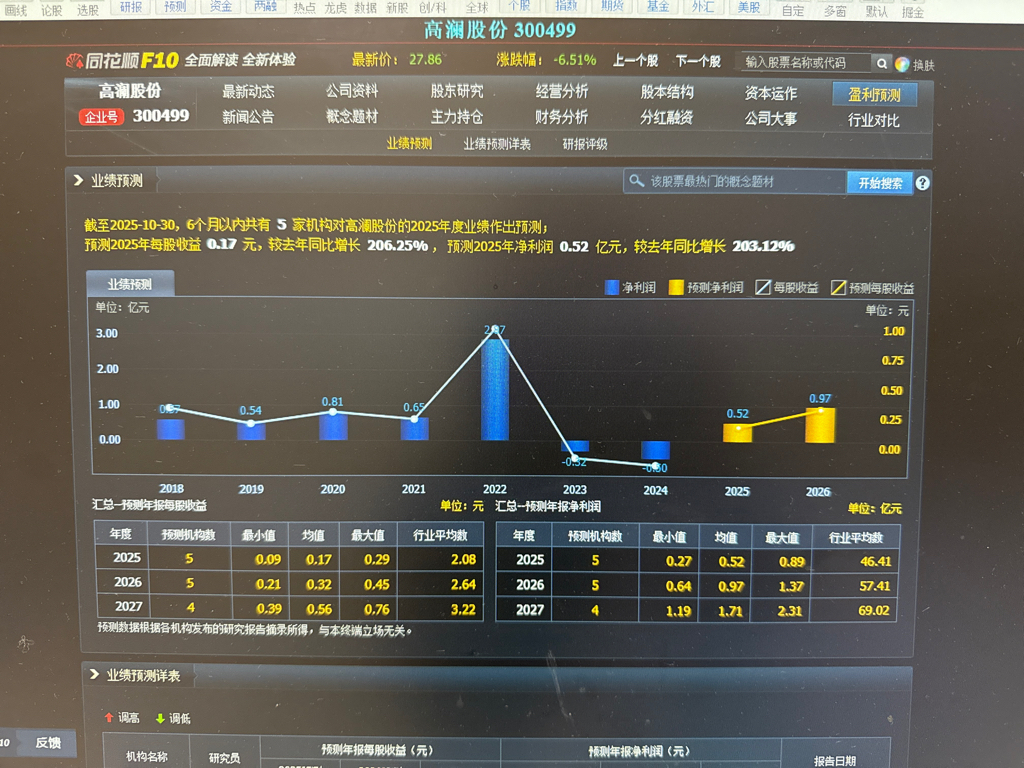Screen dimensions: 1024x768
Task: Click the 上一个股 link
Action: 635,61
